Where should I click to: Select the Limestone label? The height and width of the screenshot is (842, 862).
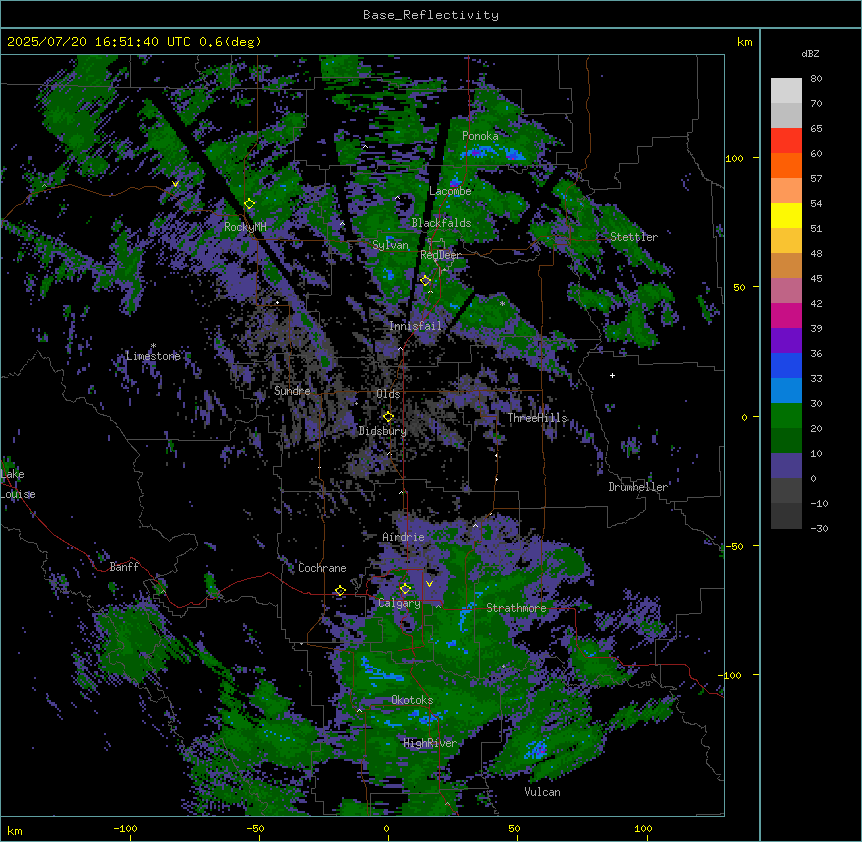coord(153,356)
